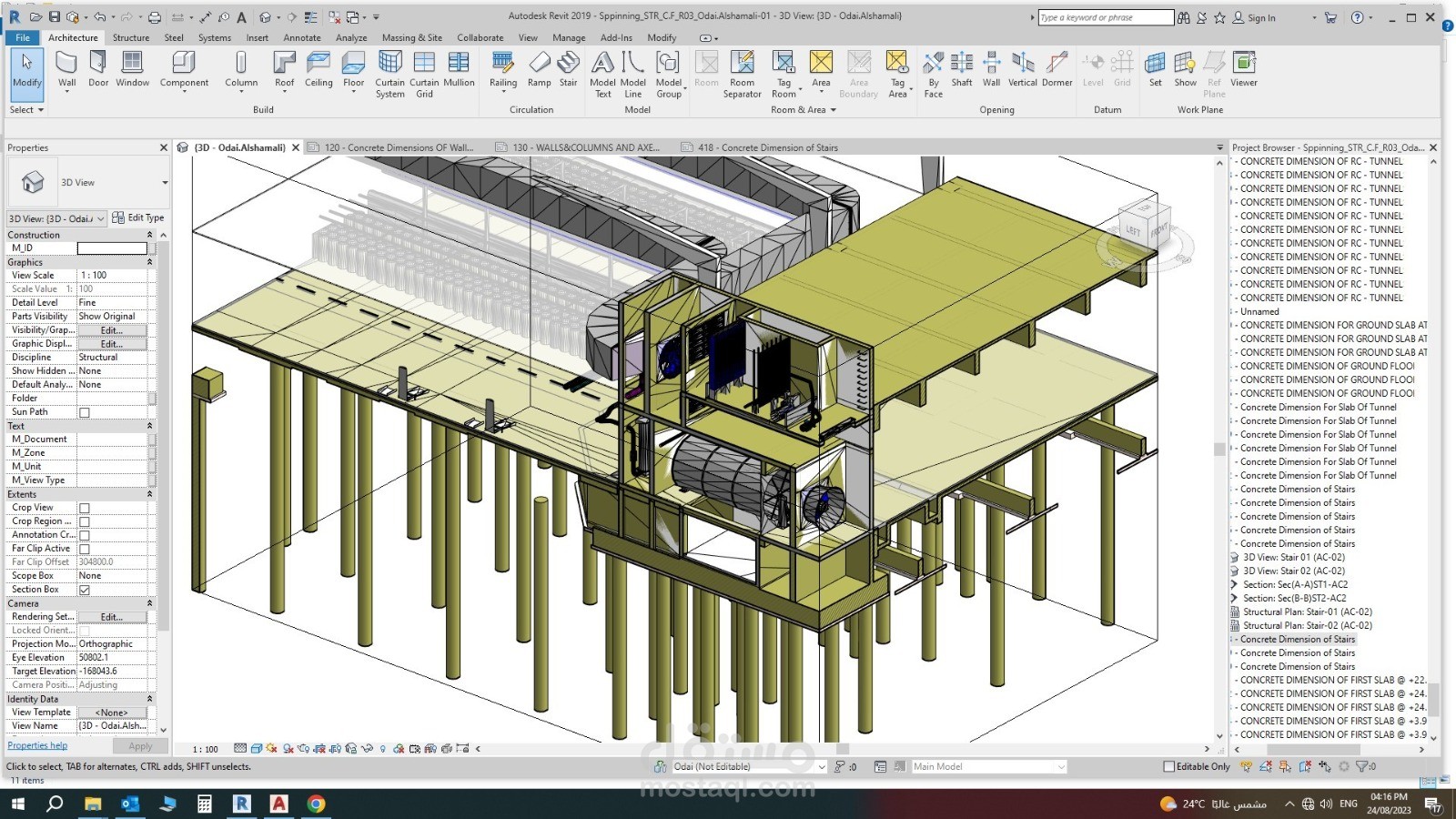1456x819 pixels.
Task: Open Google Chrome from the taskbar
Action: click(x=316, y=804)
